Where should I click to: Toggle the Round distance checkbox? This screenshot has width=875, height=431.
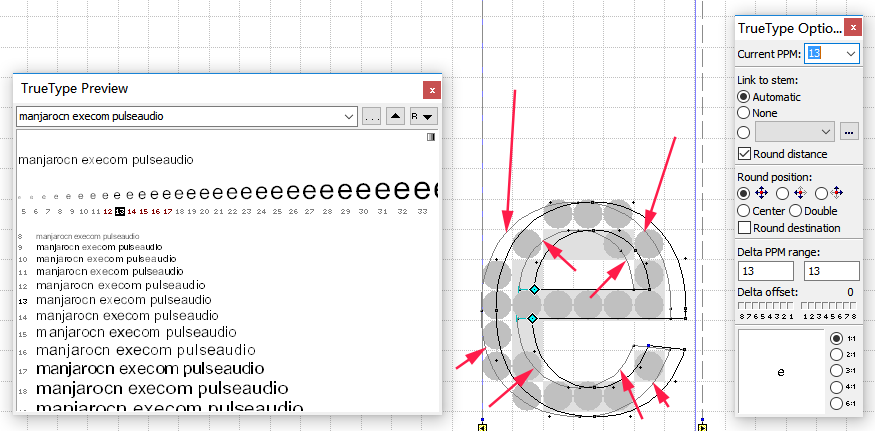[744, 154]
